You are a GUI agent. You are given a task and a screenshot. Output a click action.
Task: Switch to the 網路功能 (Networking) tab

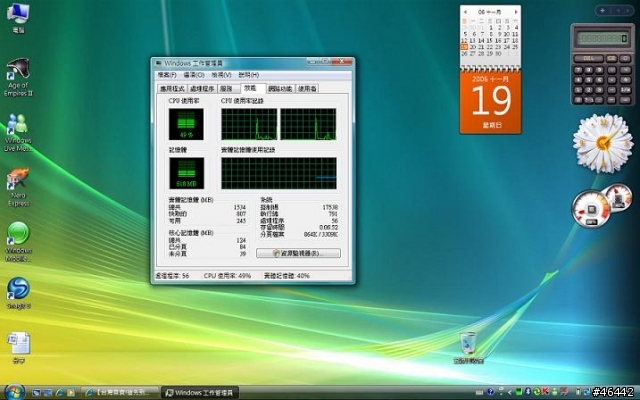(280, 89)
